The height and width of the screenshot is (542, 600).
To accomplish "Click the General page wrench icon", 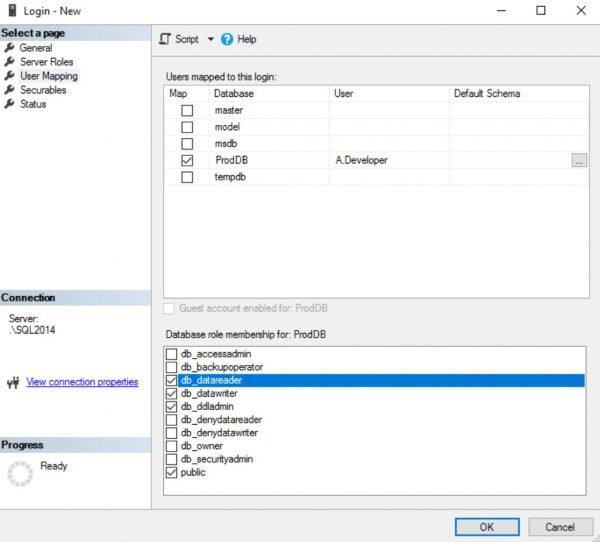I will click(10, 48).
